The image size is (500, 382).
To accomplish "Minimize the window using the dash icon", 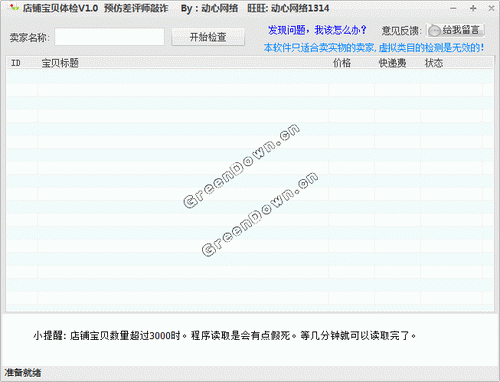I will [x=453, y=8].
